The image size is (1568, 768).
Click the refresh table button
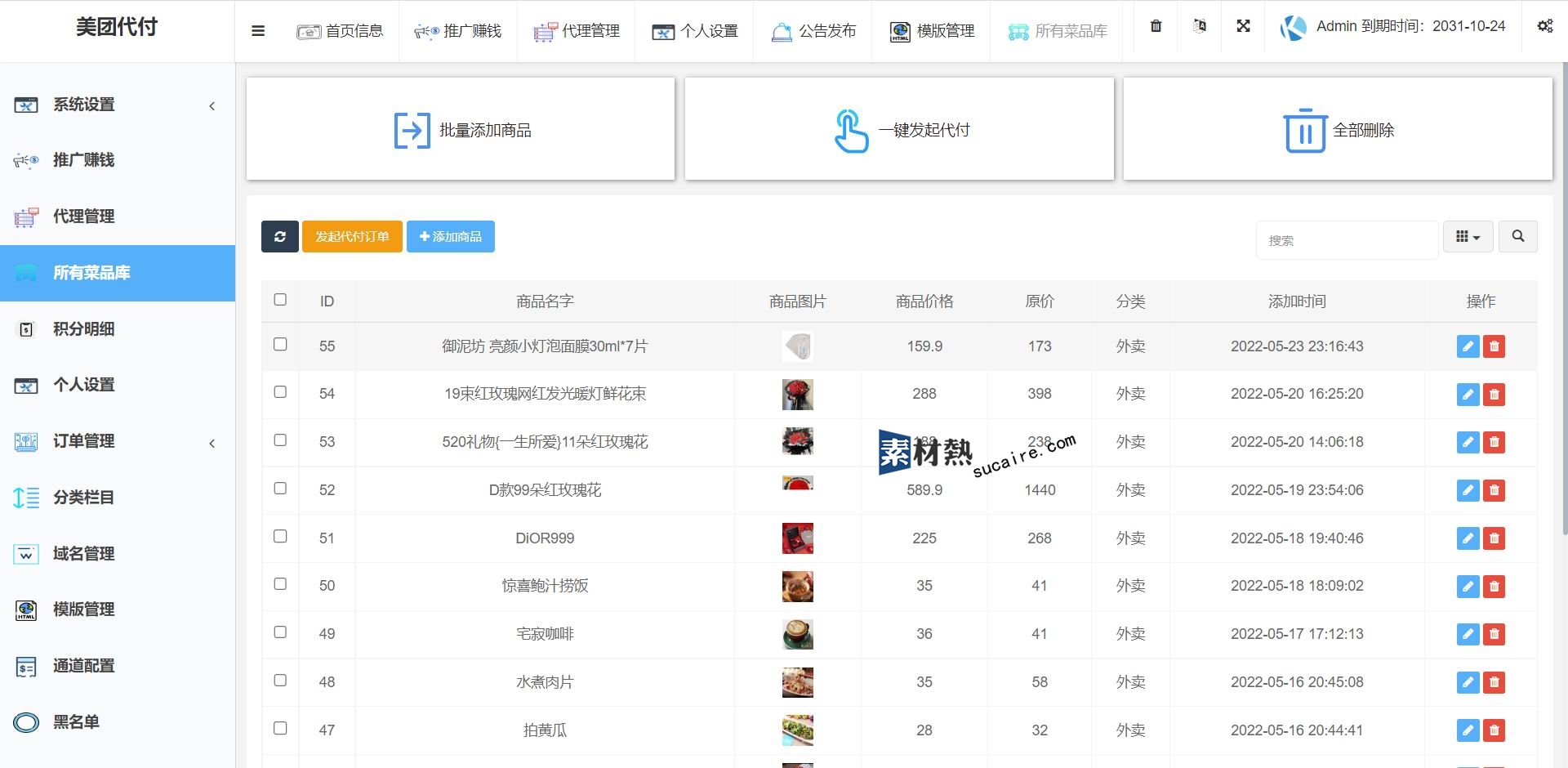(280, 237)
